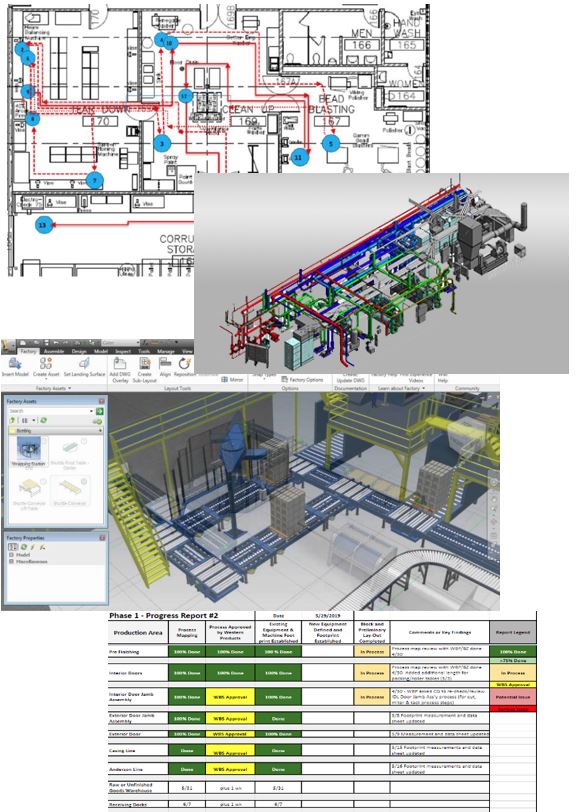Click the green go arrow beside Search
581x812 pixels.
point(99,411)
